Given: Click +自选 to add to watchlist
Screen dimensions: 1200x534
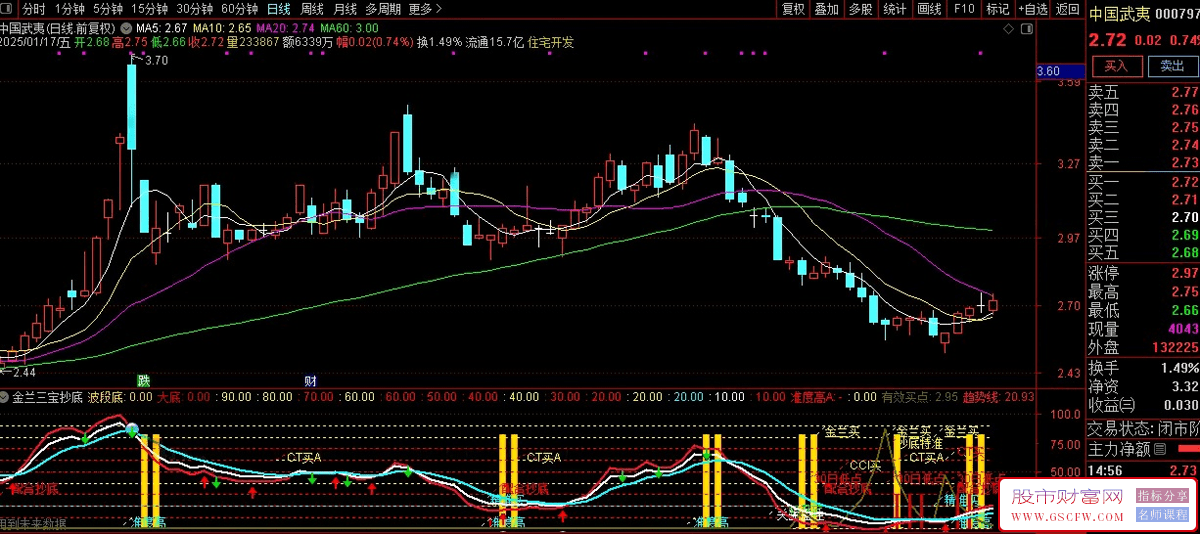Looking at the screenshot, I should pos(1033,9).
